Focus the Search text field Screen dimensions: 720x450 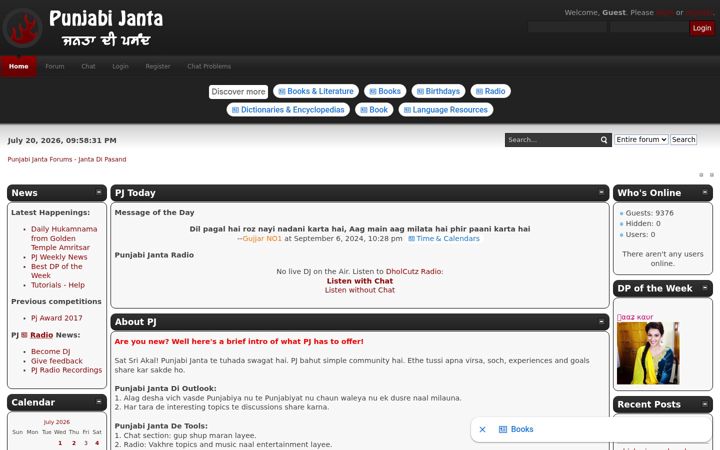click(x=552, y=140)
